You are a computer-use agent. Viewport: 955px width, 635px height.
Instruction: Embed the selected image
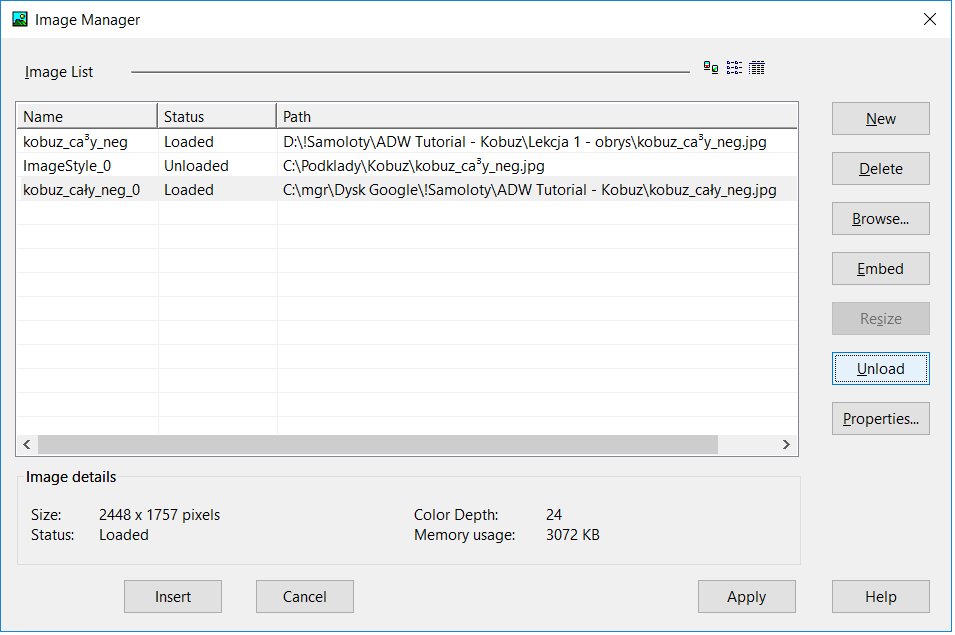(880, 269)
